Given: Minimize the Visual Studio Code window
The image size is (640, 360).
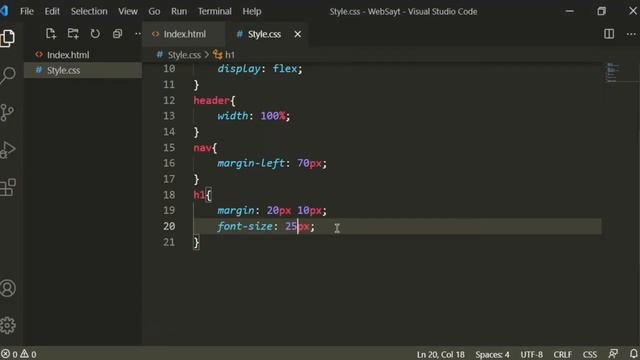Looking at the screenshot, I should pos(569,11).
